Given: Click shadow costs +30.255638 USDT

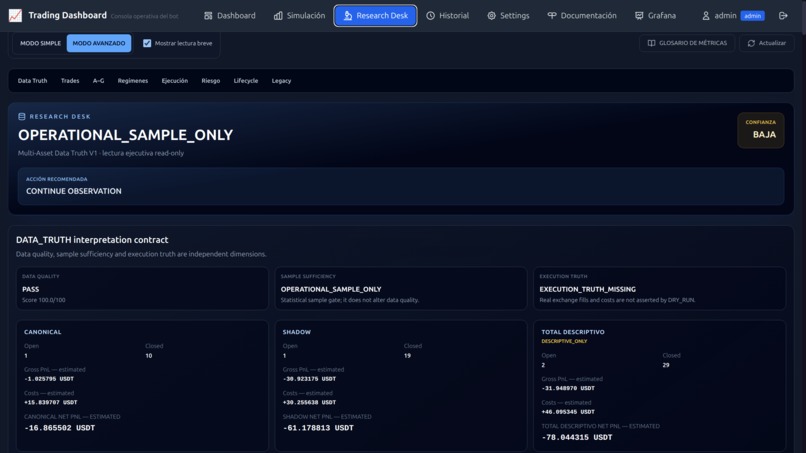Looking at the screenshot, I should tap(309, 403).
